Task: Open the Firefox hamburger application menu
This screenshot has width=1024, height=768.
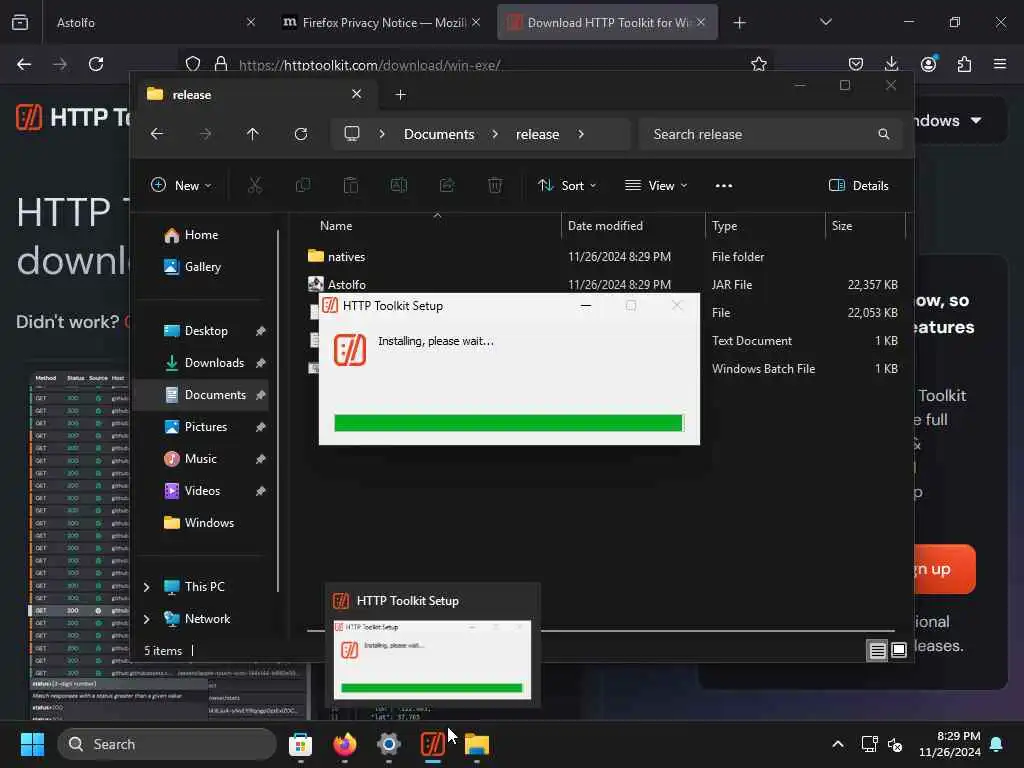Action: tap(1000, 64)
